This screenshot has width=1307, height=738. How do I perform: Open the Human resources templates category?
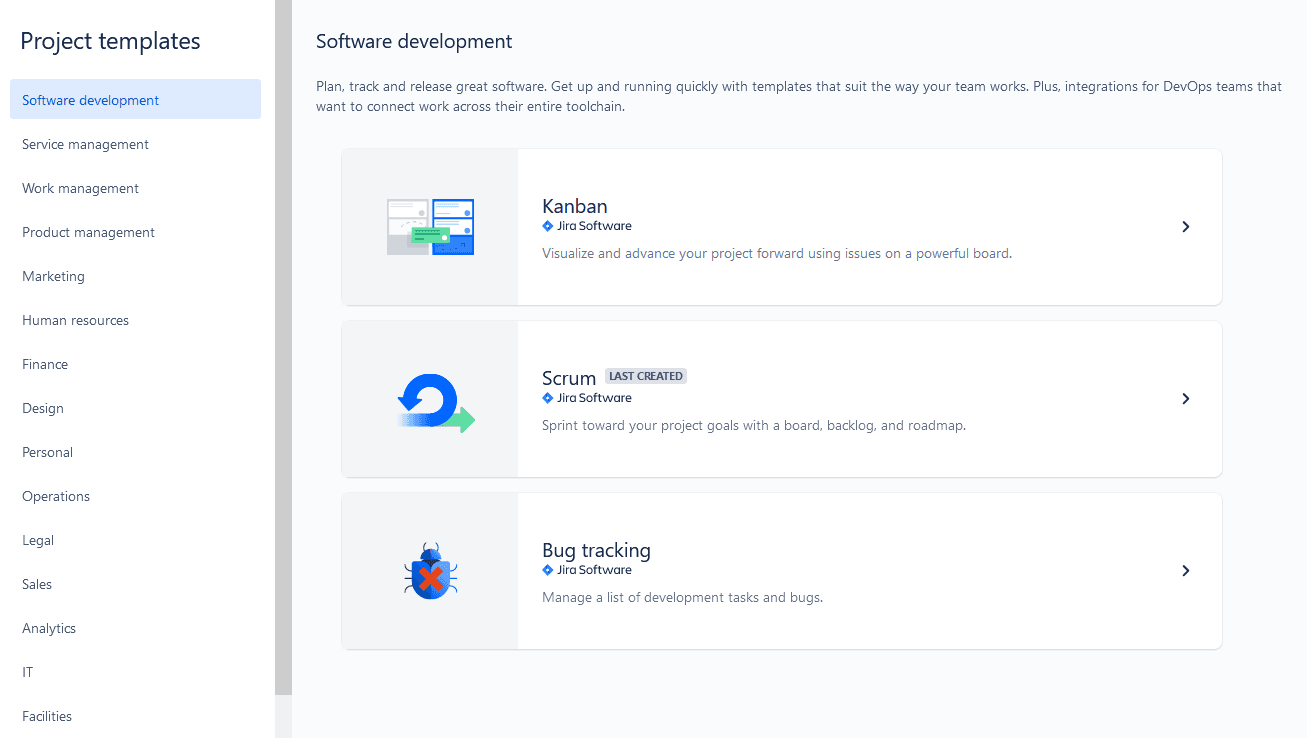pos(135,320)
